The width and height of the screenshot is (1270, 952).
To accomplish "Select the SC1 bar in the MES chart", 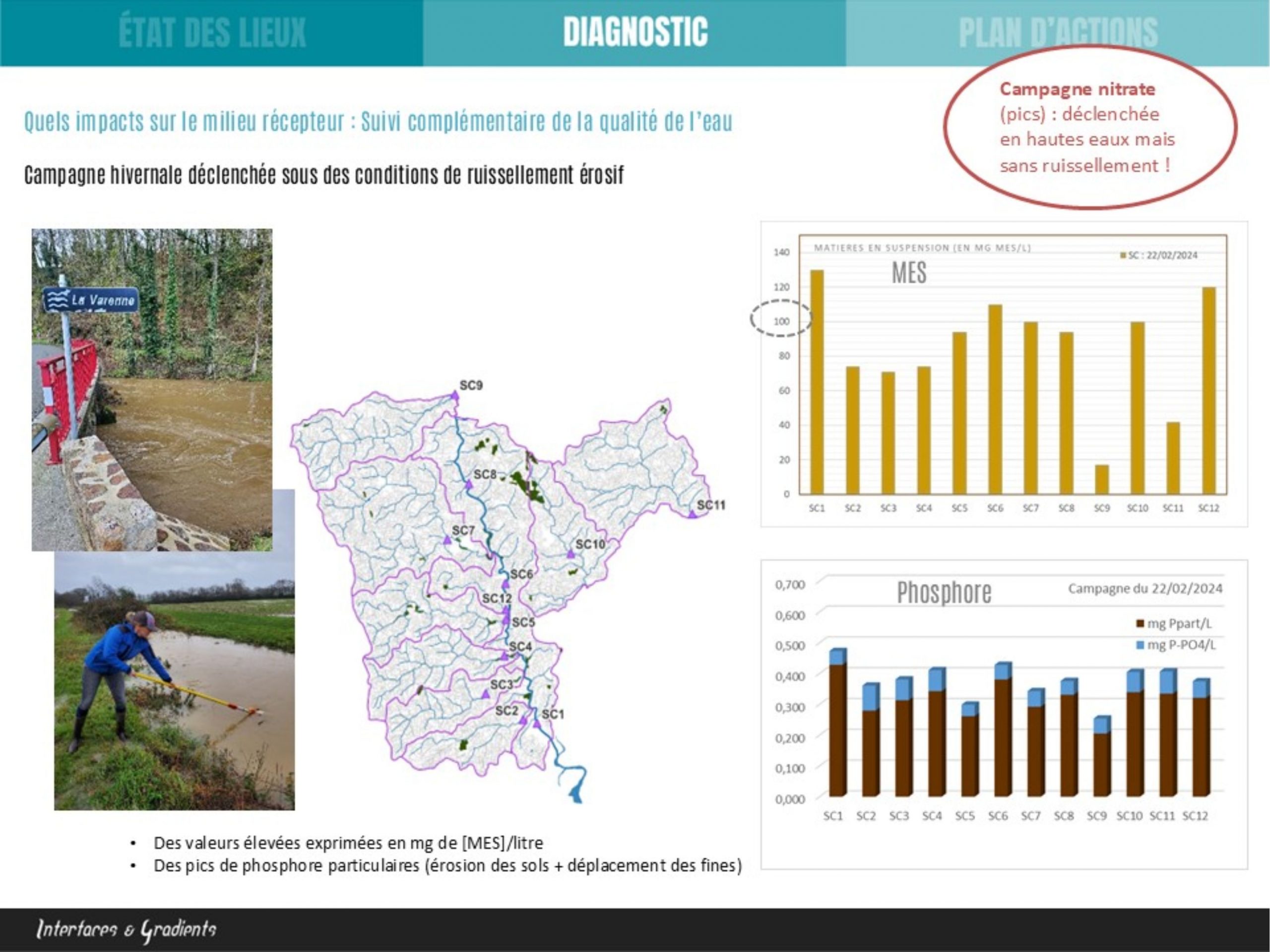I will 817,382.
